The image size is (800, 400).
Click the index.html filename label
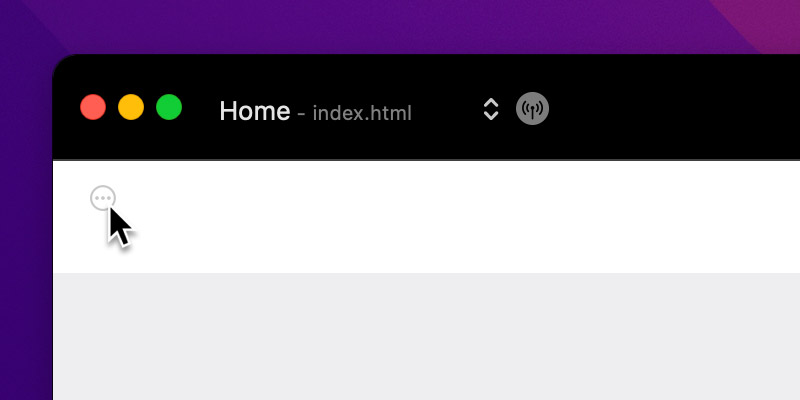362,113
